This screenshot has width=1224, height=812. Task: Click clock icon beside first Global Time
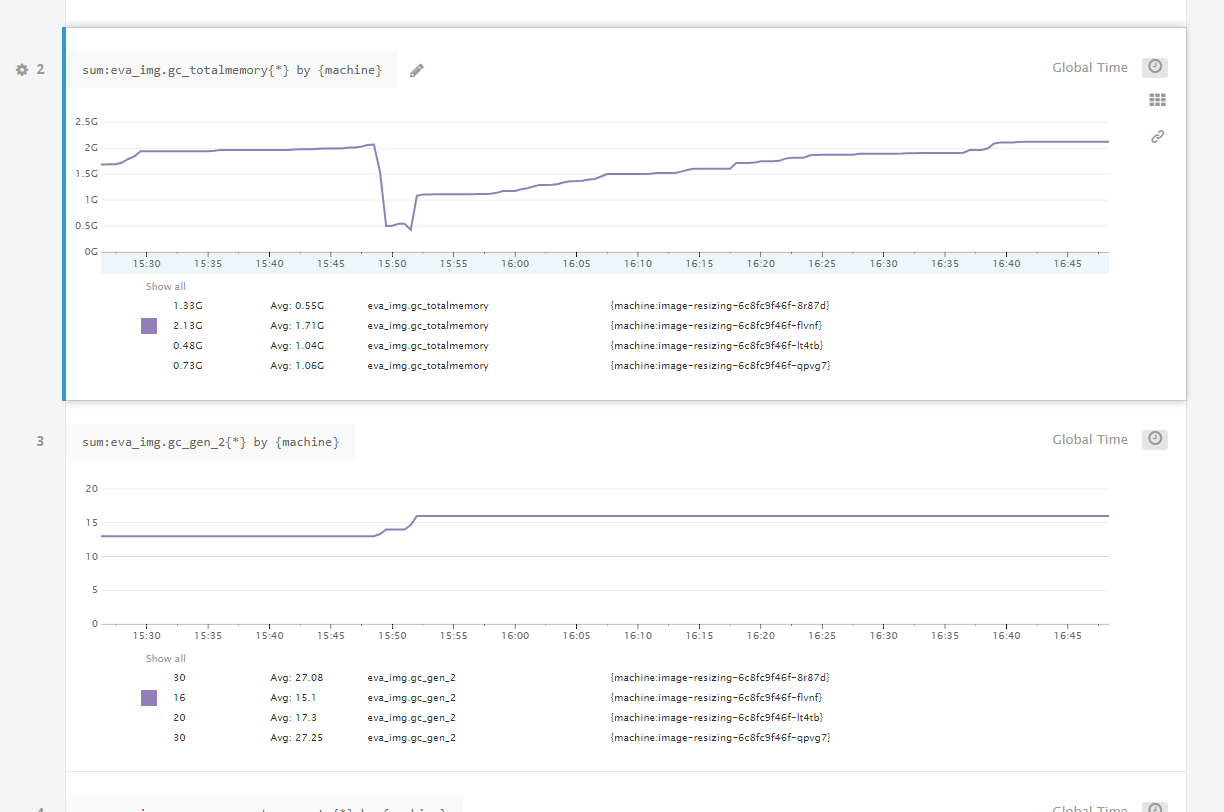coord(1155,67)
